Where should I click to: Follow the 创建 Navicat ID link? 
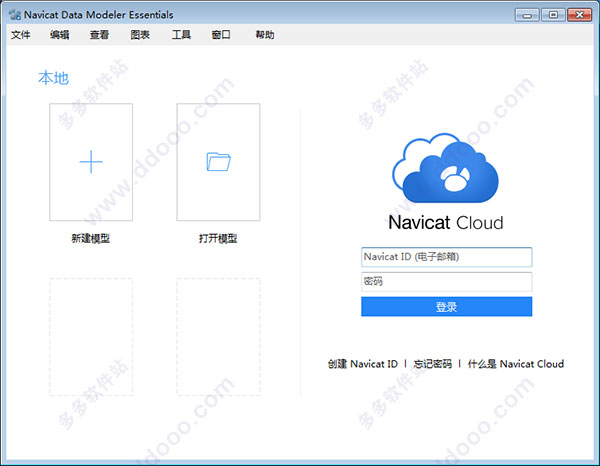[x=363, y=364]
